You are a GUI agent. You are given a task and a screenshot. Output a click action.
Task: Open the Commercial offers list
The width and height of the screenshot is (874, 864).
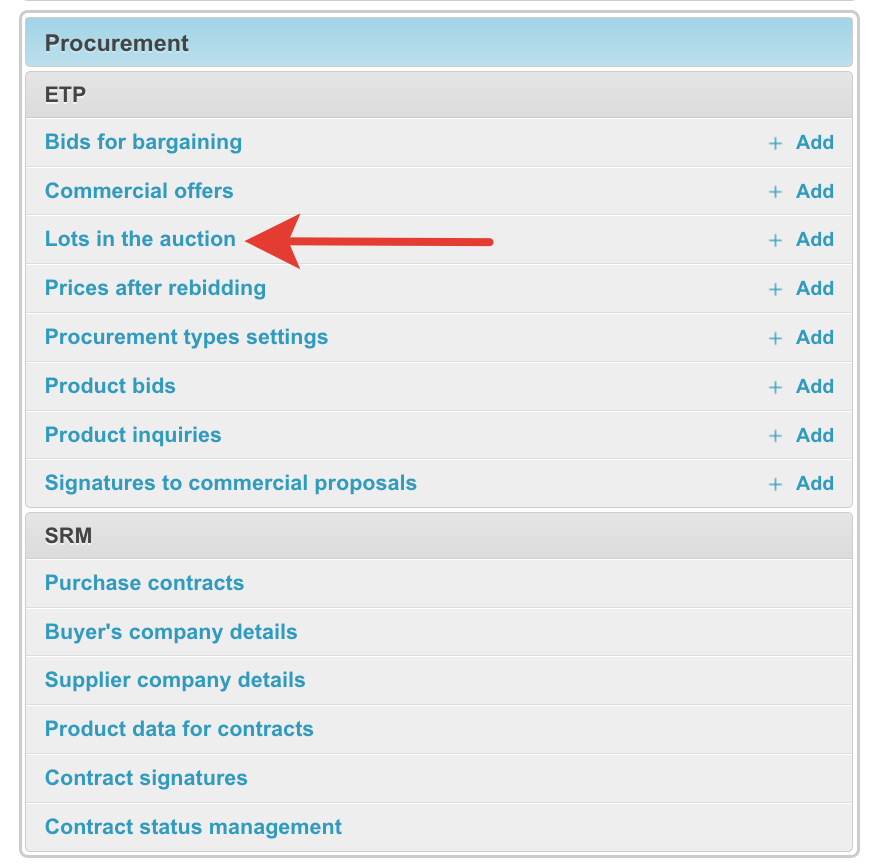pos(139,191)
